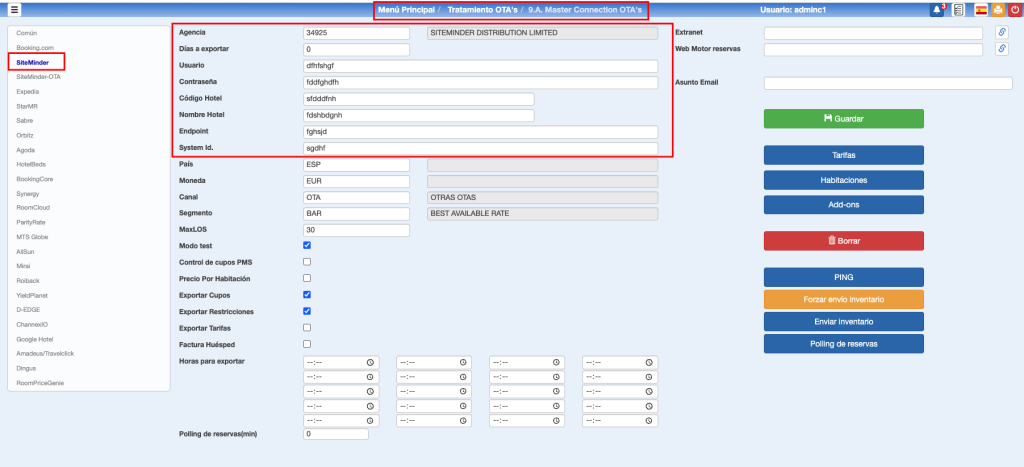Image resolution: width=1024 pixels, height=467 pixels.
Task: Open the Extranet link icon
Action: click(x=1002, y=33)
